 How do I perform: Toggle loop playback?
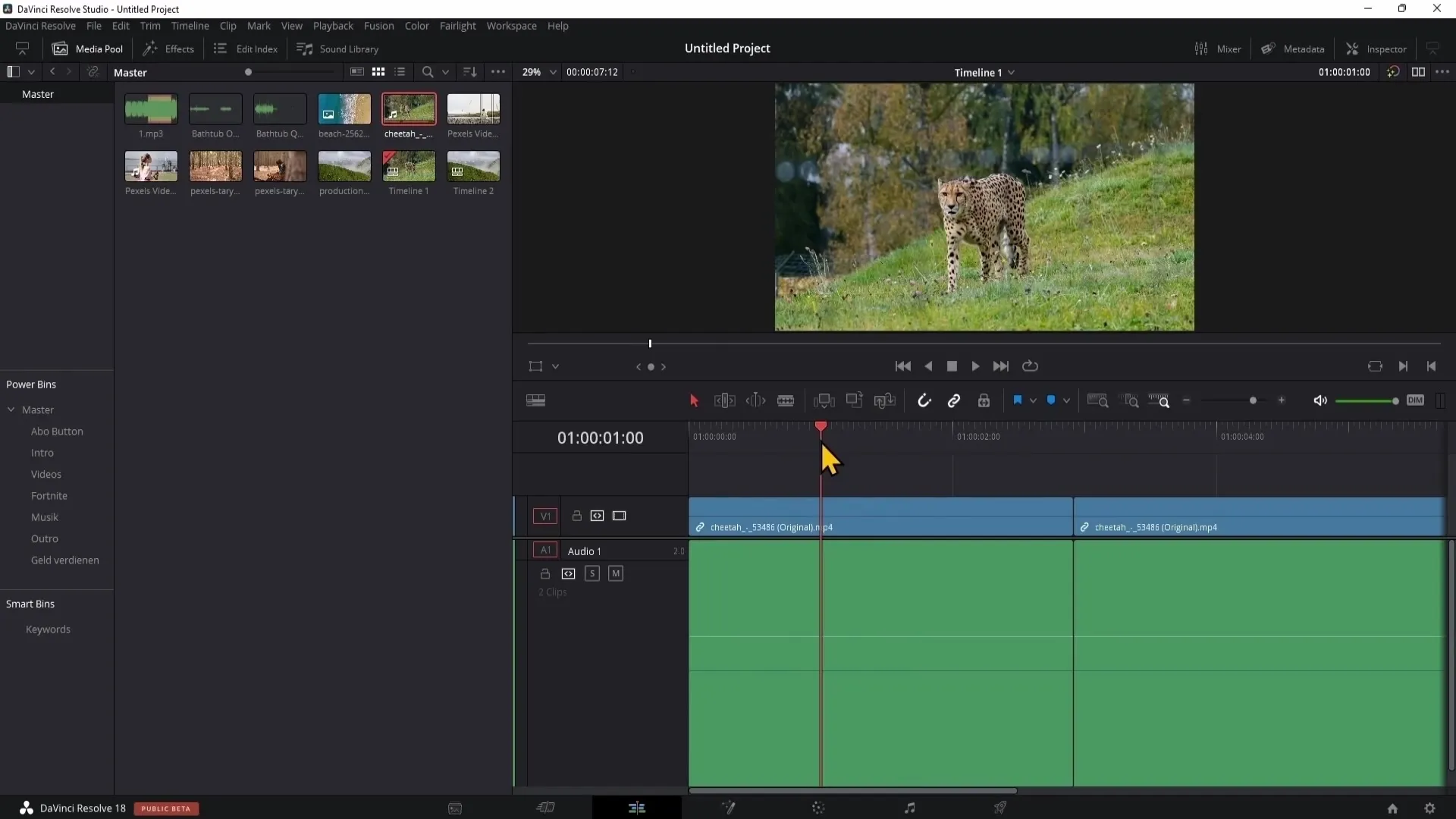pyautogui.click(x=1030, y=366)
